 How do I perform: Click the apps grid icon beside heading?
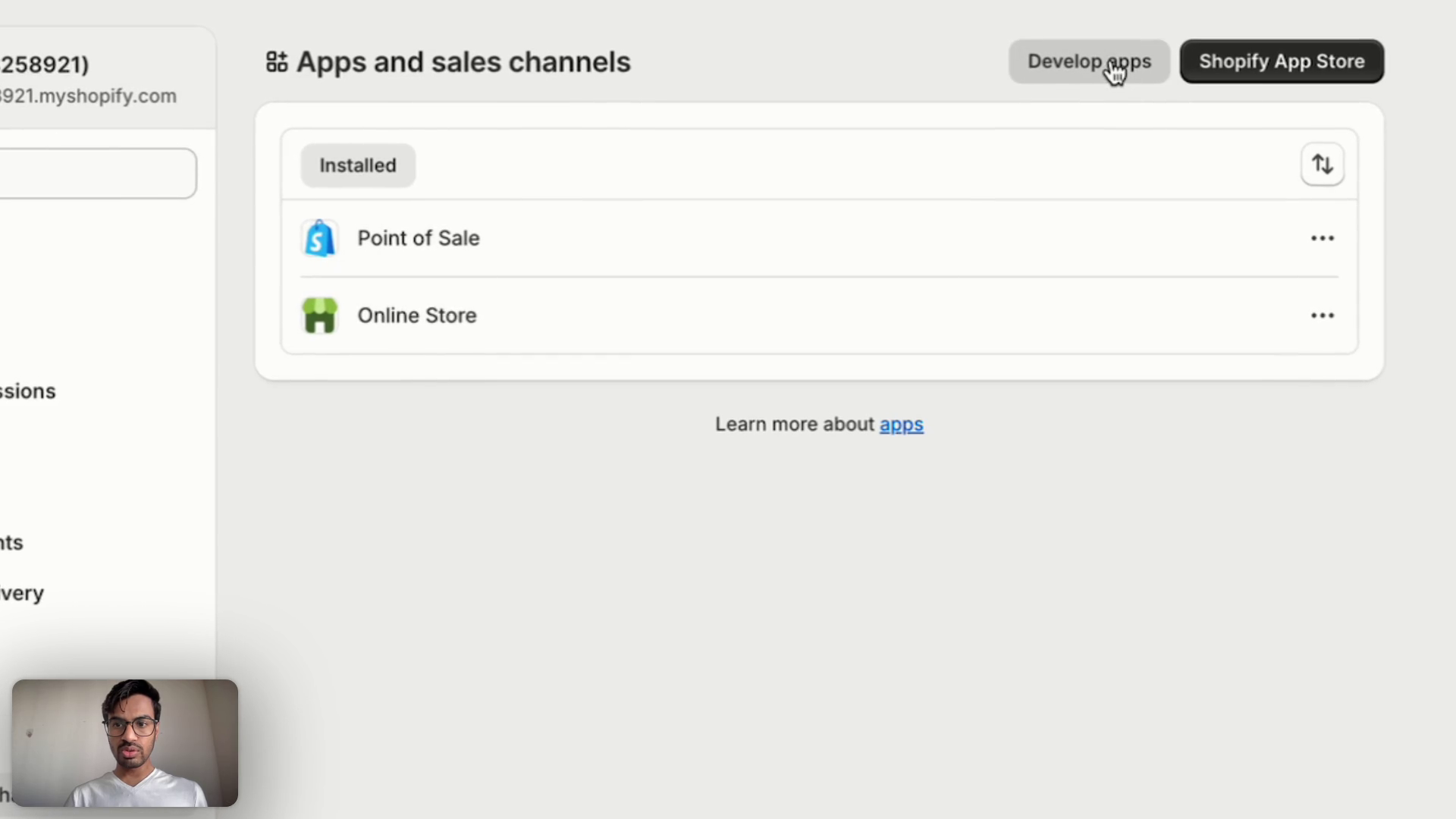click(x=277, y=62)
